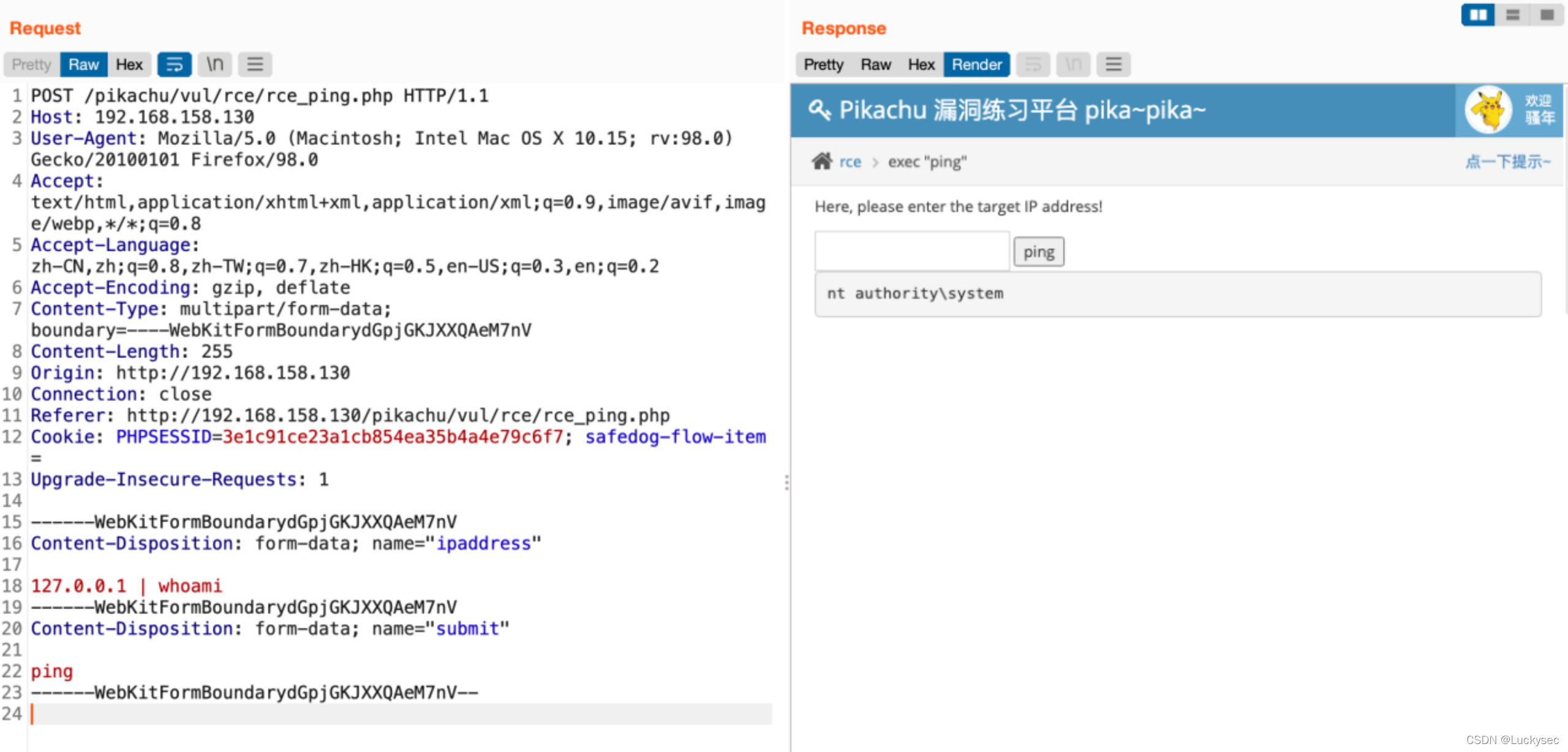Click the panel divider drag handle dots

pos(786,483)
